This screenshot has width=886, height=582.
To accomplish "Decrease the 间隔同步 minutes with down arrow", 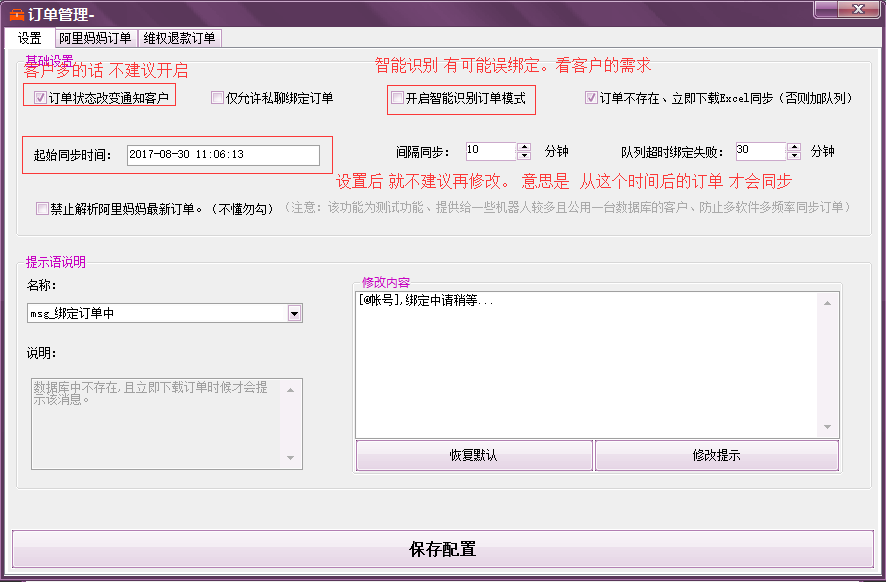I will [x=524, y=156].
